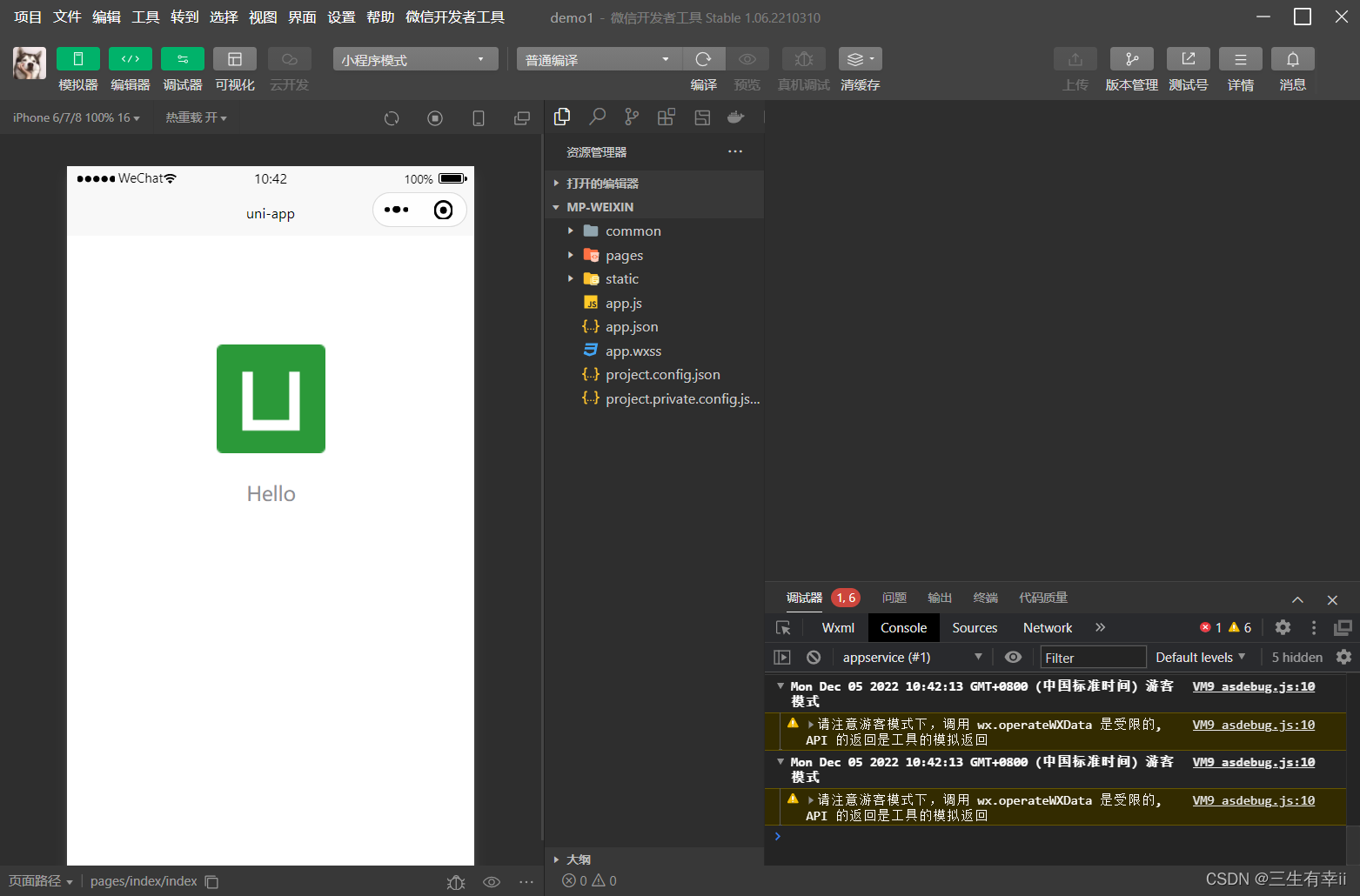This screenshot has width=1360, height=896.
Task: Open the 小程序模式 mode dropdown
Action: click(x=415, y=58)
